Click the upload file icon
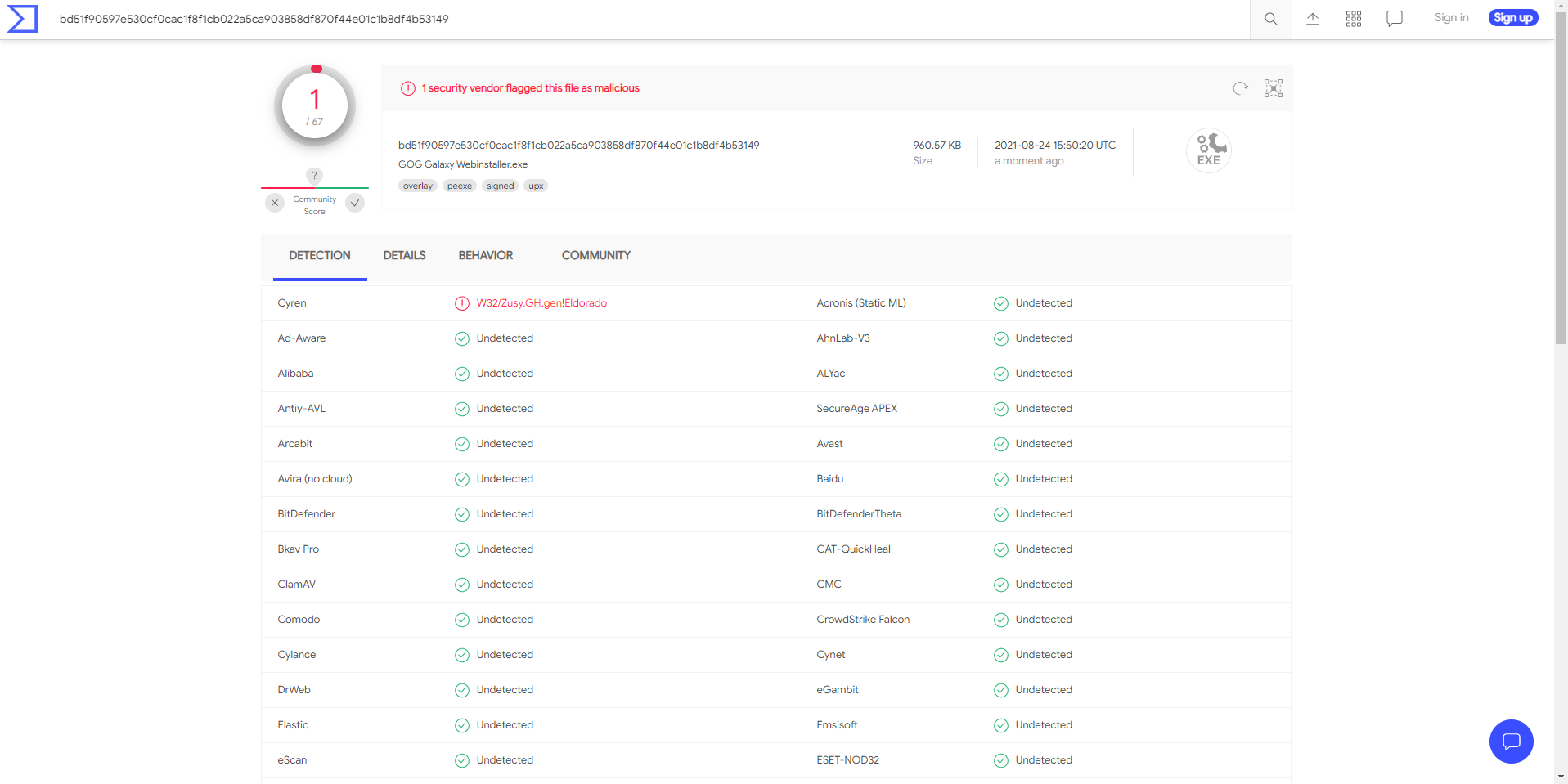The height and width of the screenshot is (784, 1568). pyautogui.click(x=1312, y=19)
